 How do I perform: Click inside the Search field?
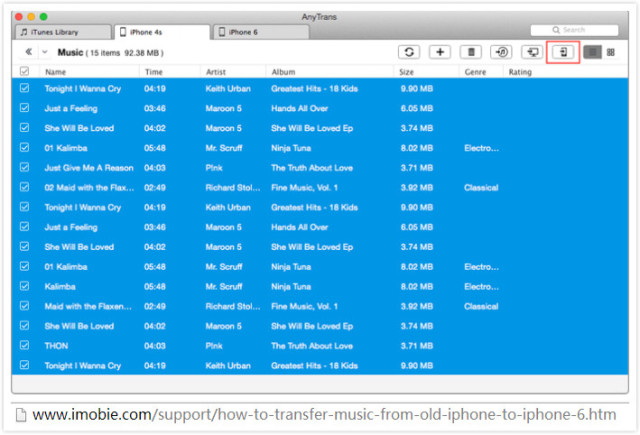click(574, 30)
